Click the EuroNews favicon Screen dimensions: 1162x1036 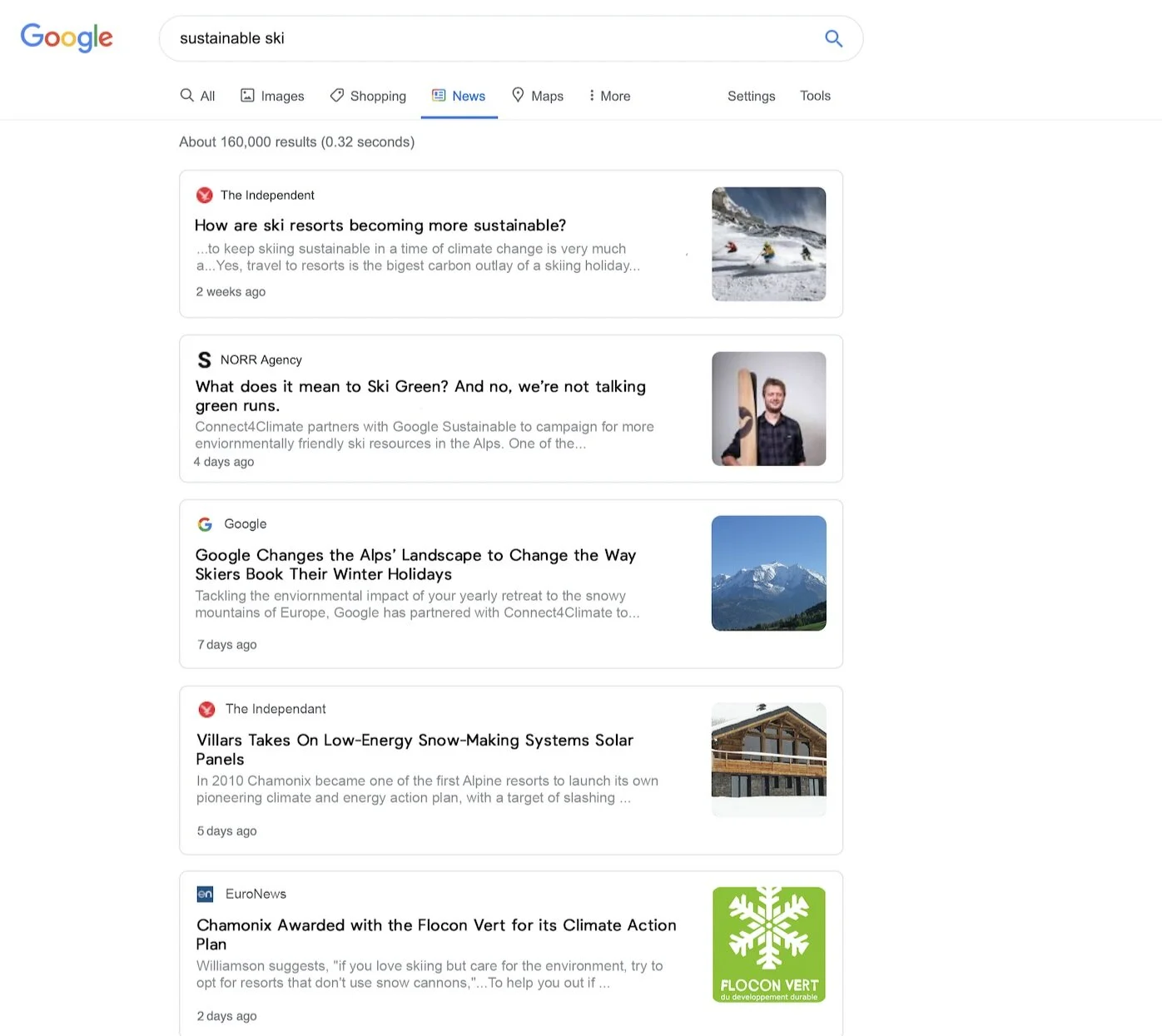[206, 894]
